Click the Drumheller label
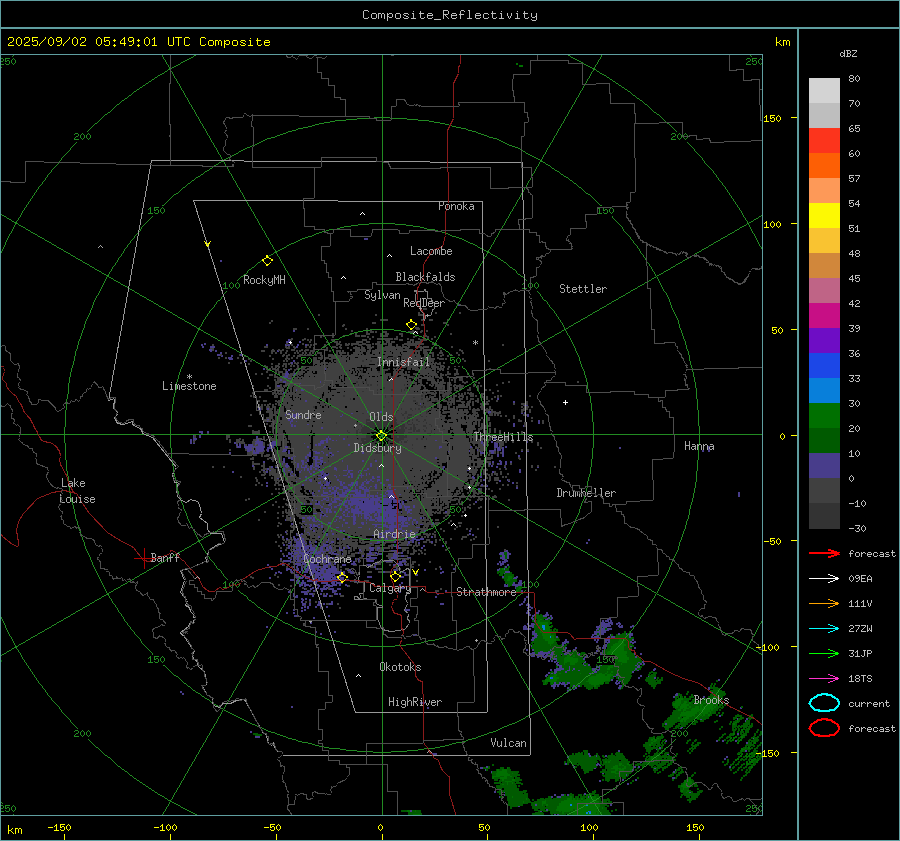The width and height of the screenshot is (900, 841). (586, 493)
